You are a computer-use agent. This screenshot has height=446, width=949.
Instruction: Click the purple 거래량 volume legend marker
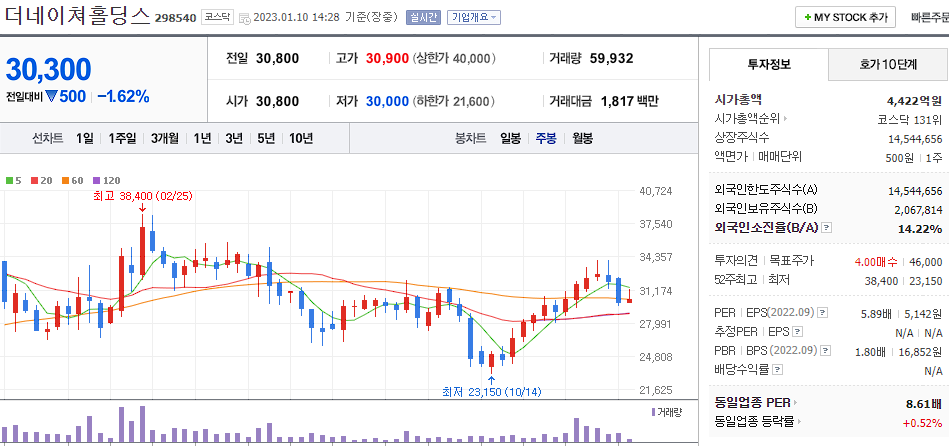[653, 412]
